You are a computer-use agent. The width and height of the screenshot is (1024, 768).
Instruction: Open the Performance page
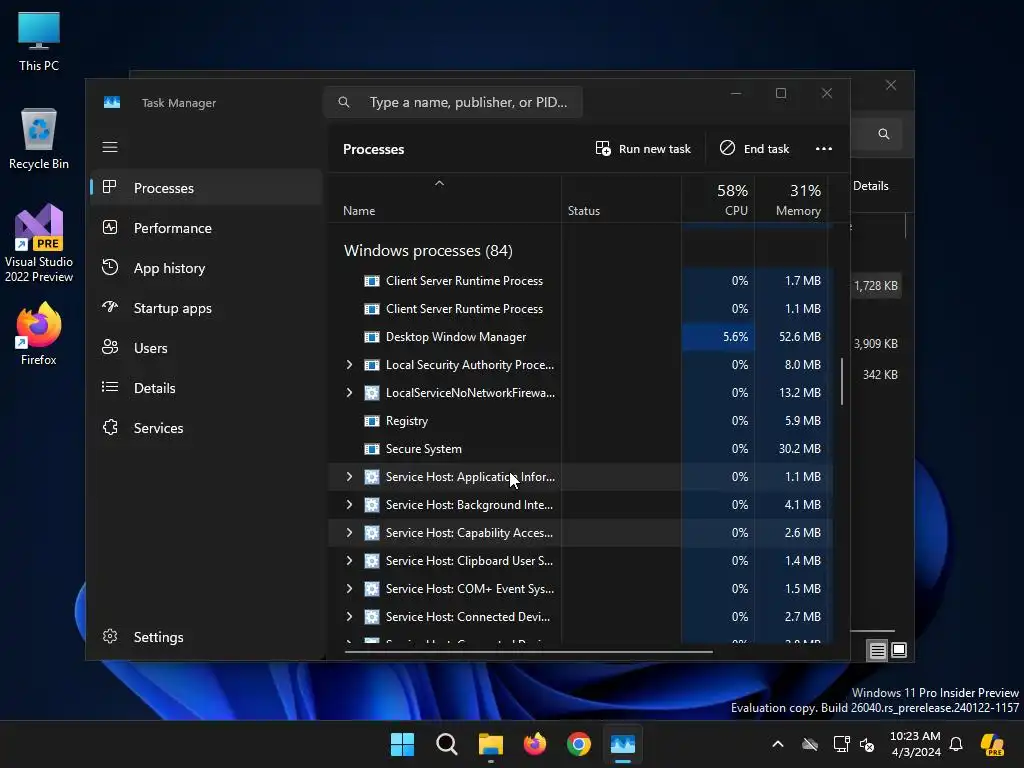[x=206, y=228]
